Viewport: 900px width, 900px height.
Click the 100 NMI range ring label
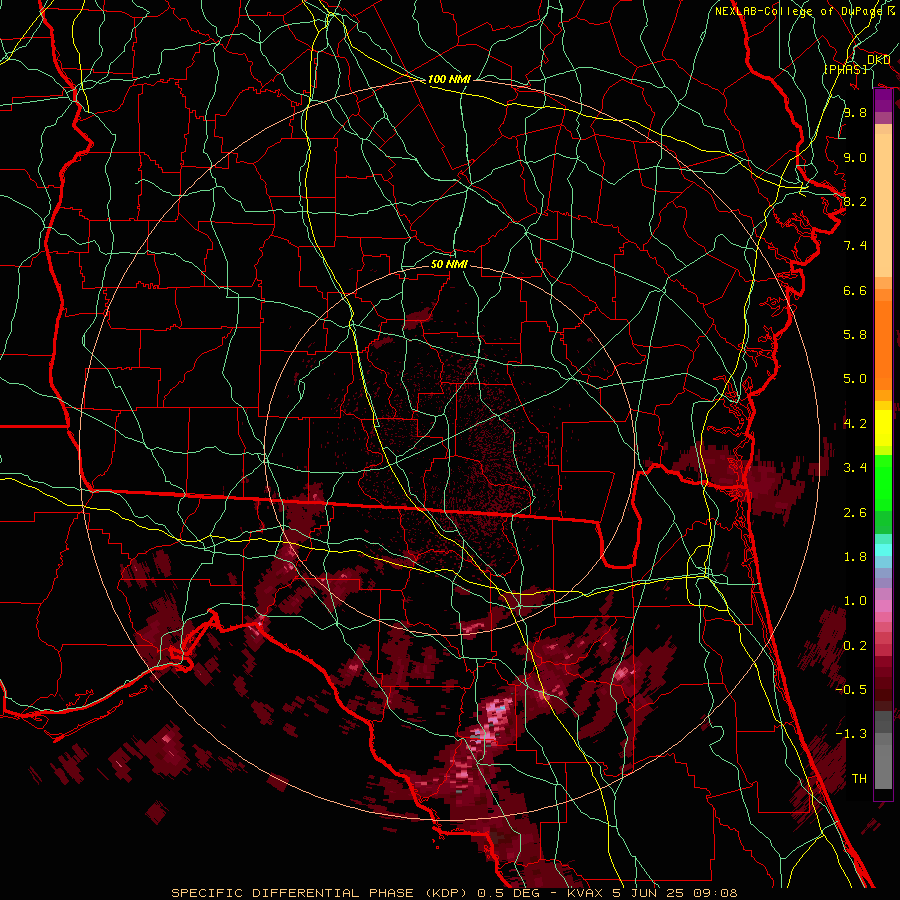pos(449,79)
